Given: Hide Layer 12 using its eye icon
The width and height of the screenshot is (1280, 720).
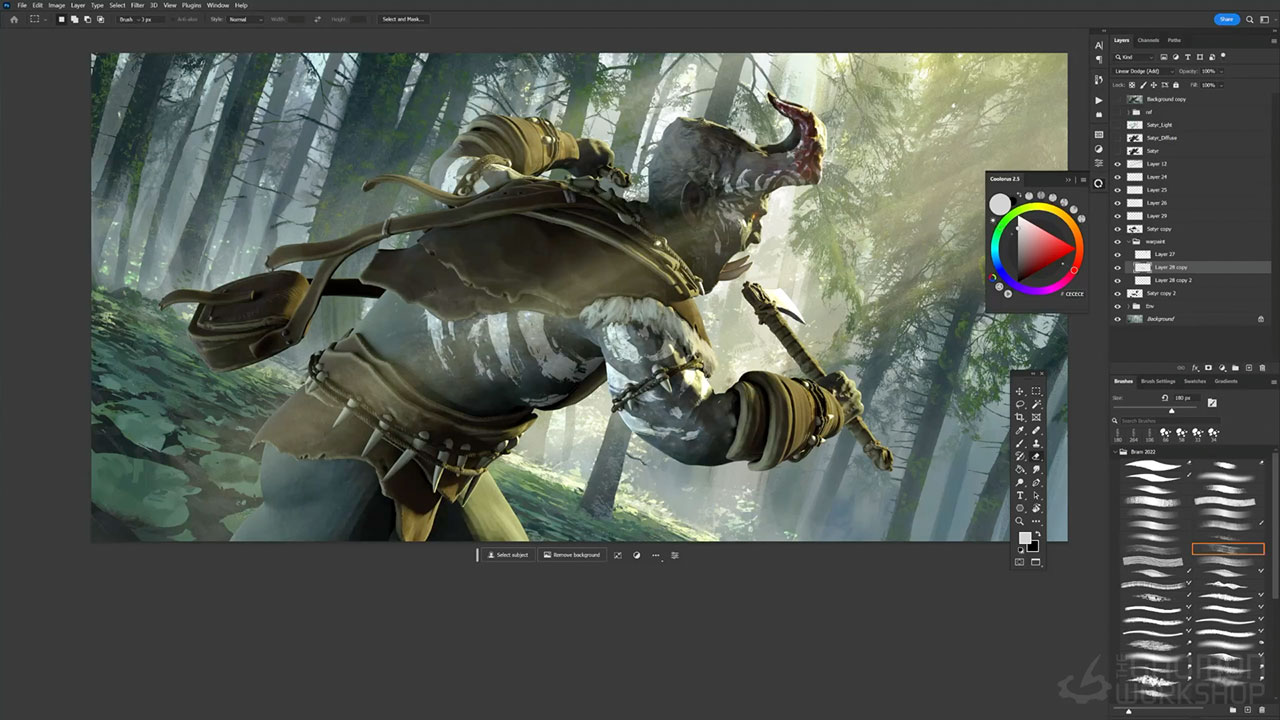Looking at the screenshot, I should point(1118,164).
